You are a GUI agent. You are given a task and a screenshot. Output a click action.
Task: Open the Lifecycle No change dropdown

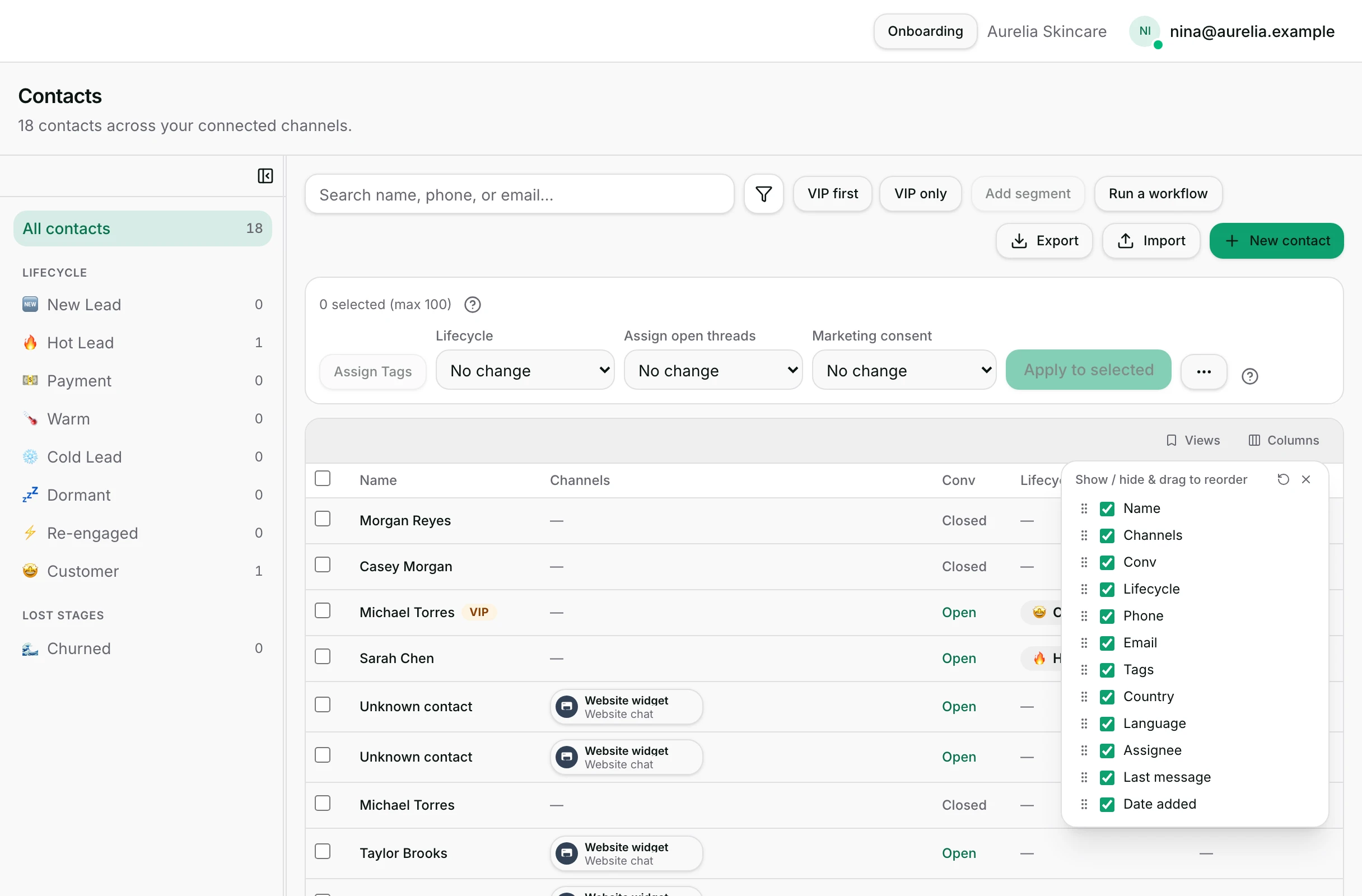pyautogui.click(x=525, y=370)
